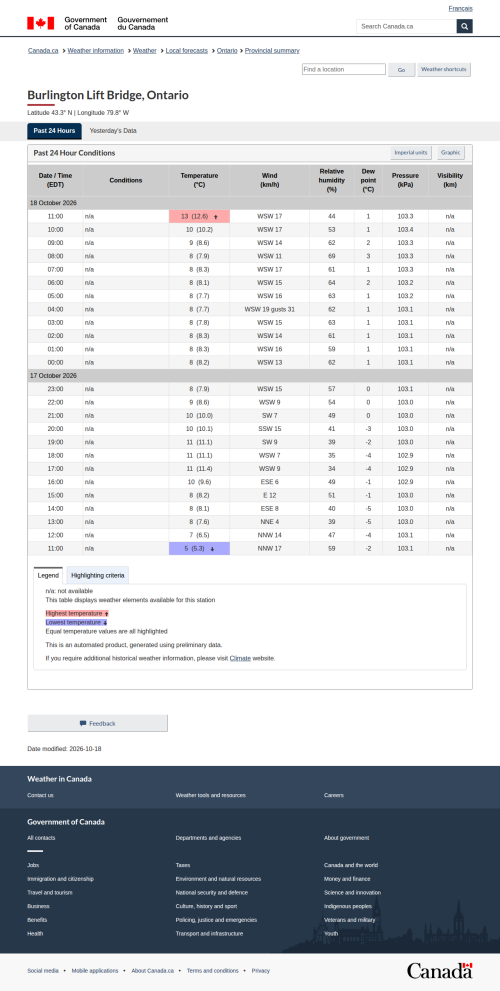Open Careers footer link
The image size is (500, 991).
coord(334,795)
